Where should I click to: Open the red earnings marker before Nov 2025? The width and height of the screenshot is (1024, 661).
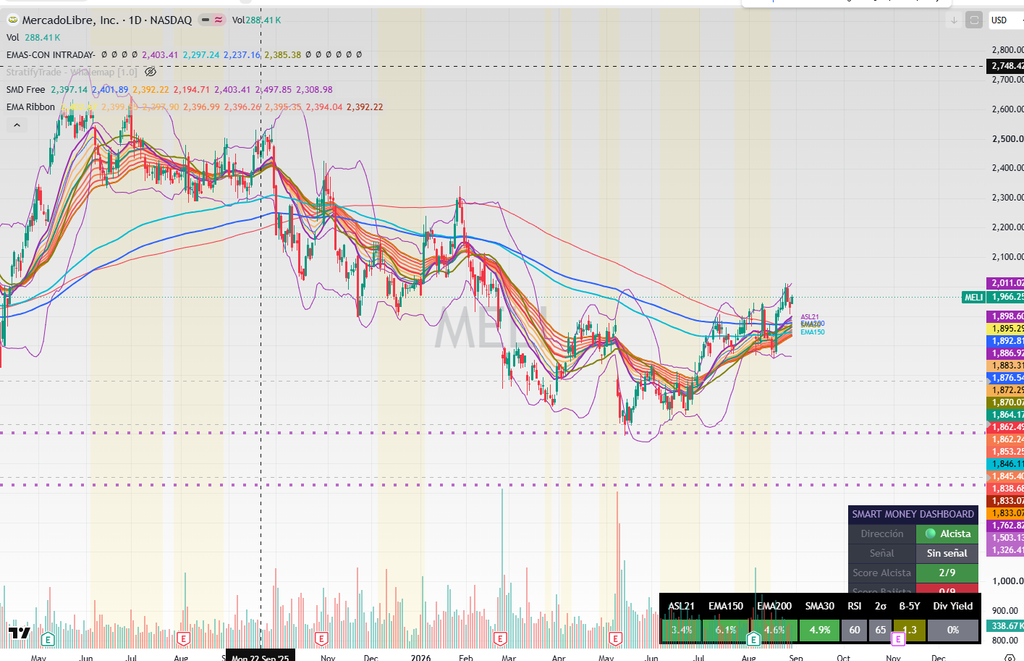(321, 638)
